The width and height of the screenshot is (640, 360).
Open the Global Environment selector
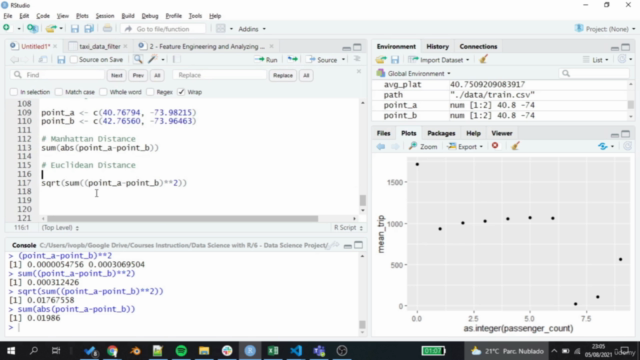pos(414,73)
